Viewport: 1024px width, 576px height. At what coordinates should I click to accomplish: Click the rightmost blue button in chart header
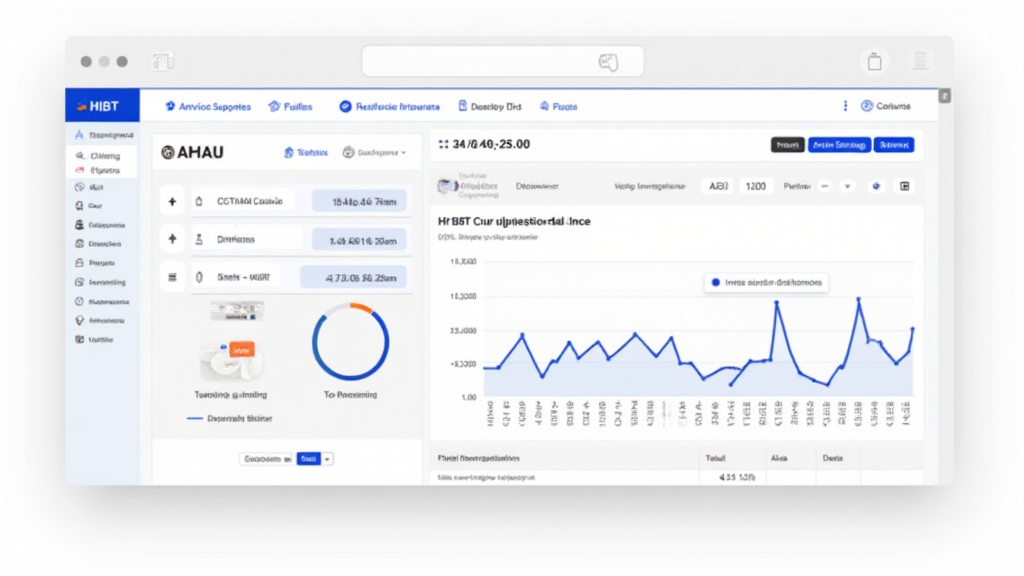pyautogui.click(x=893, y=145)
